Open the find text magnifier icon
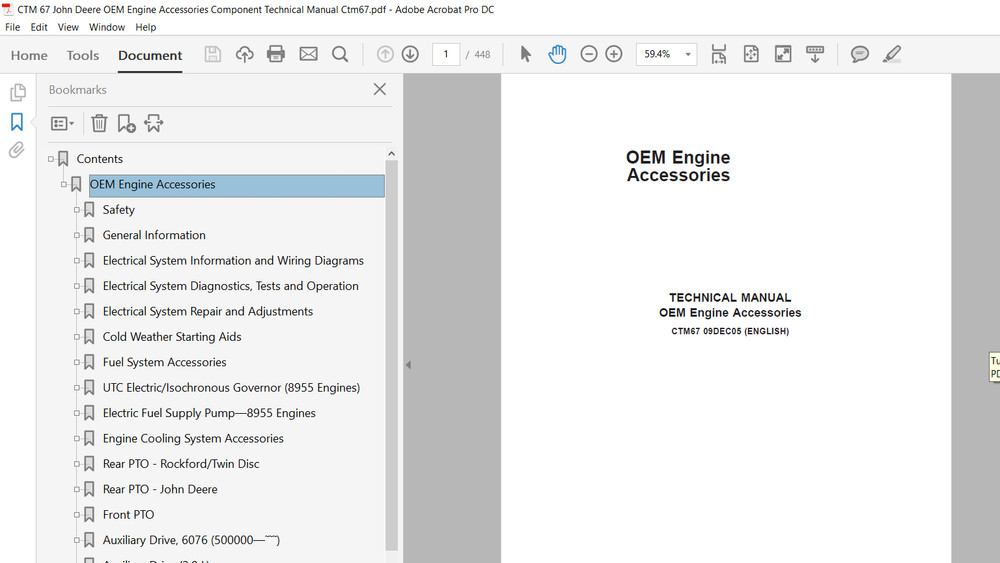The width and height of the screenshot is (1000, 563). [x=340, y=54]
